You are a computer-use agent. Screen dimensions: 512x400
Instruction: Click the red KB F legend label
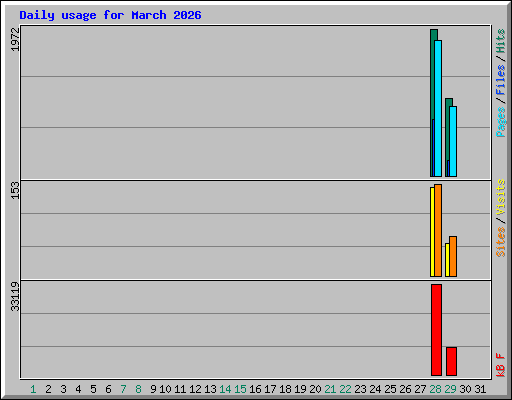pos(501,365)
